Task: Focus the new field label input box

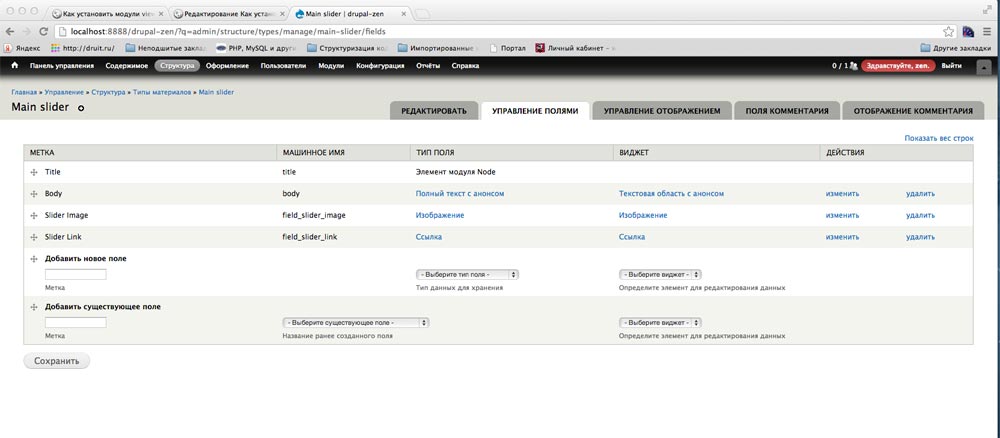Action: point(76,273)
